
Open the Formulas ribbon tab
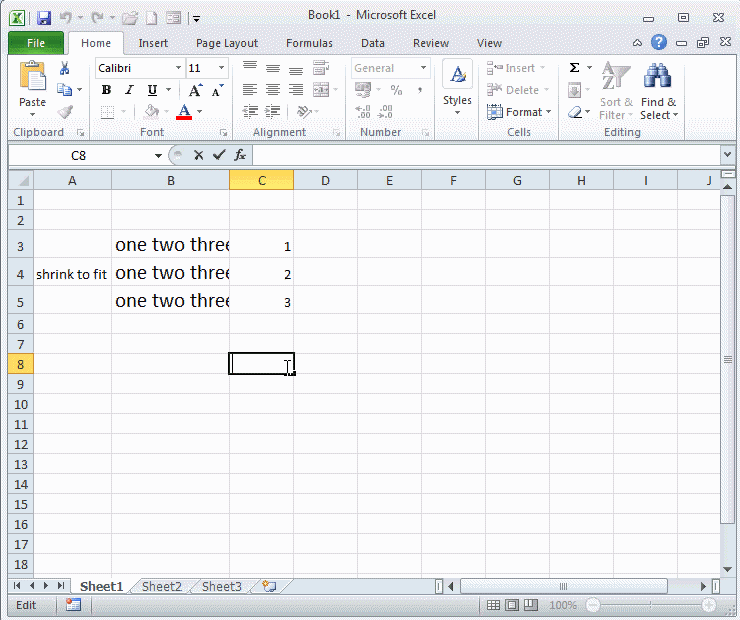click(309, 43)
